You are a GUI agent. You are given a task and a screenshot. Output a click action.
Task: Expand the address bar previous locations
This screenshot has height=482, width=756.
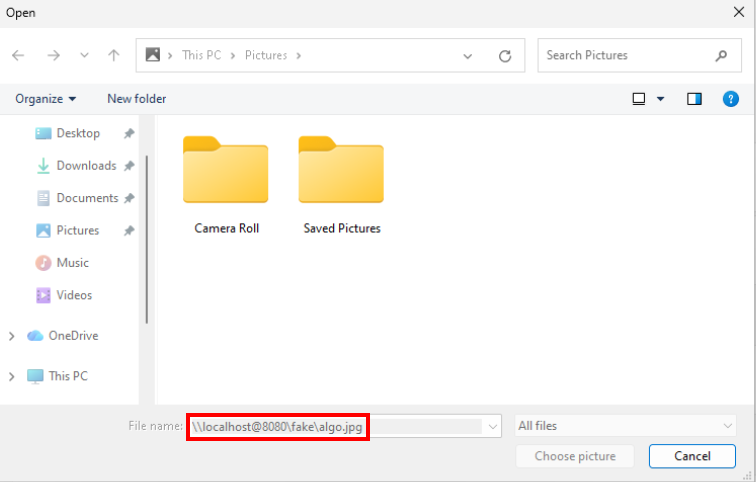[x=468, y=56]
